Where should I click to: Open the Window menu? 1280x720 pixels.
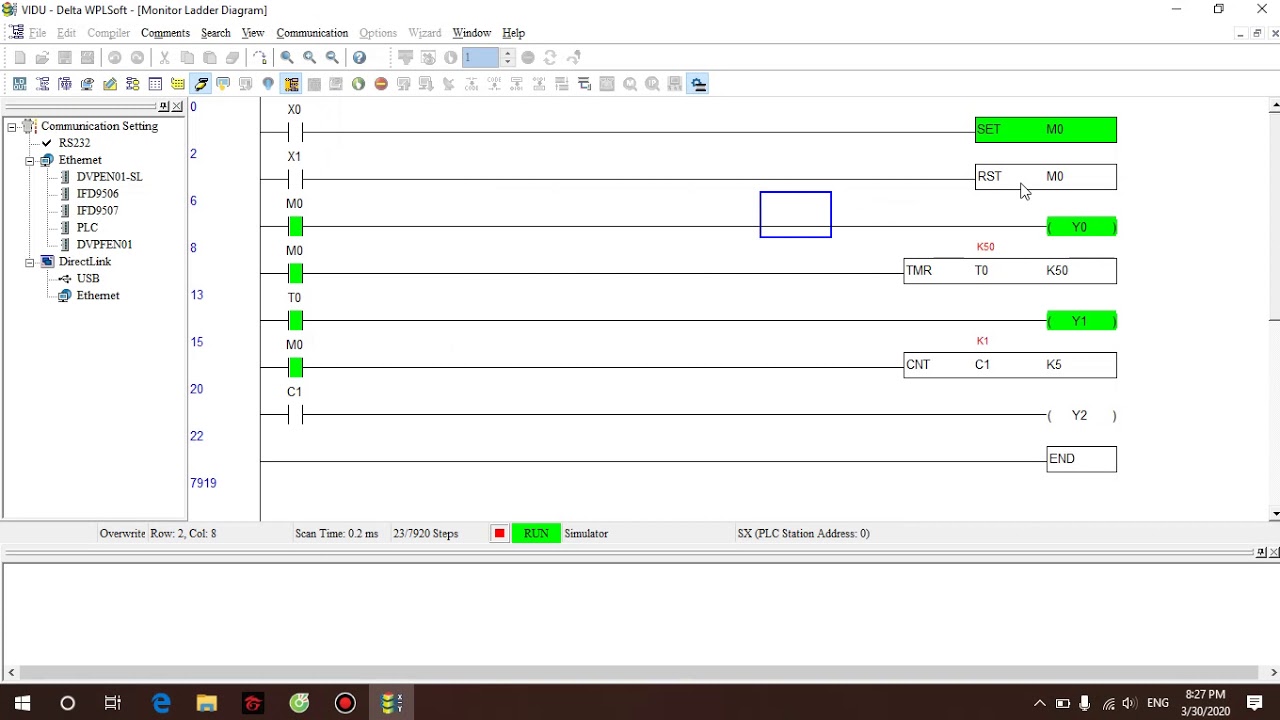472,33
